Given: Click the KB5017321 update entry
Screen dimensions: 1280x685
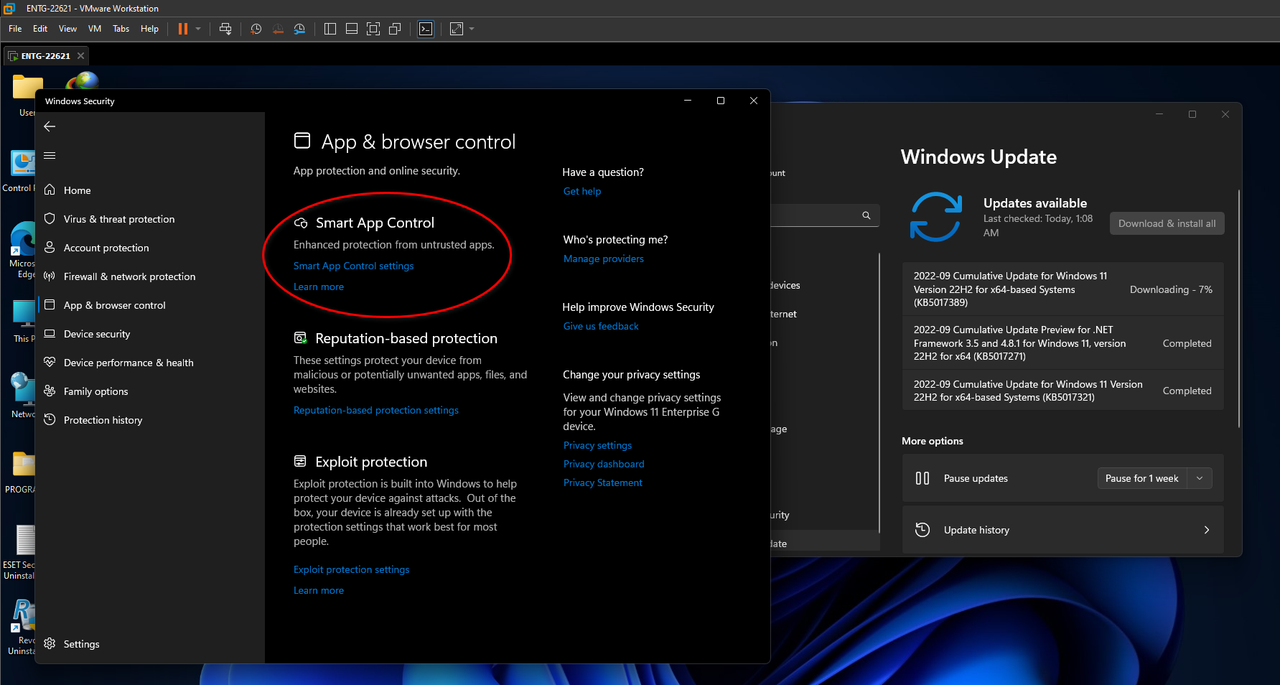Looking at the screenshot, I should pyautogui.click(x=1063, y=391).
